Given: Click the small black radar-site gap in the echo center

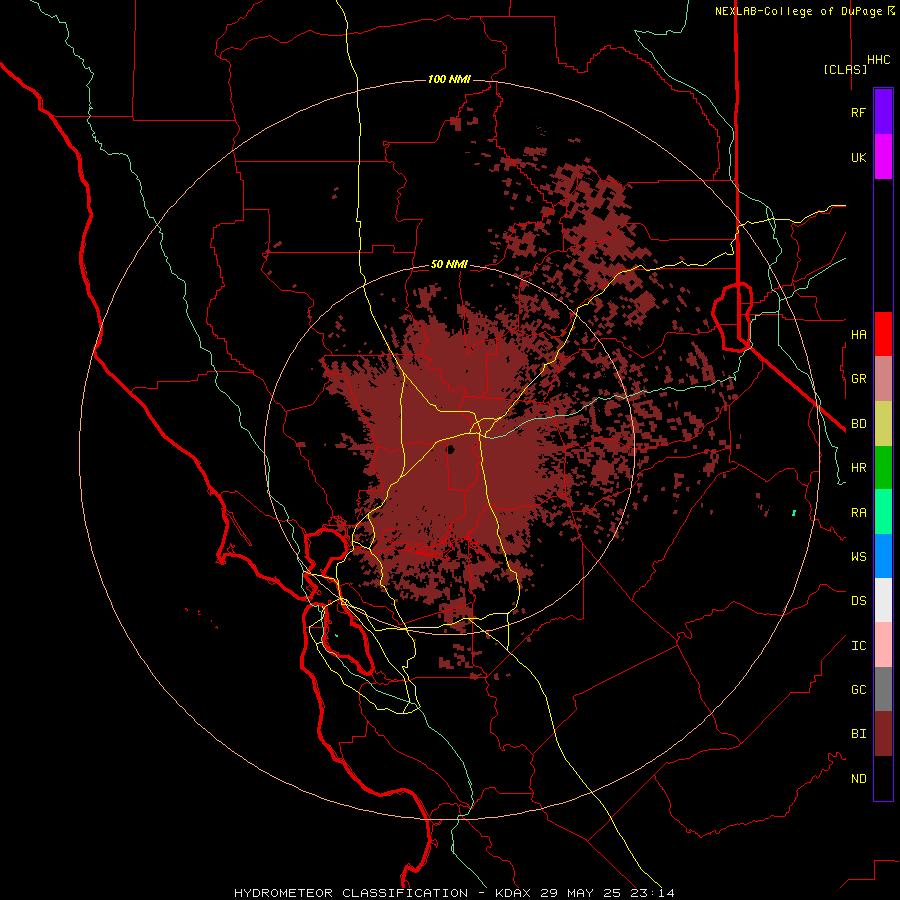Looking at the screenshot, I should 451,449.
